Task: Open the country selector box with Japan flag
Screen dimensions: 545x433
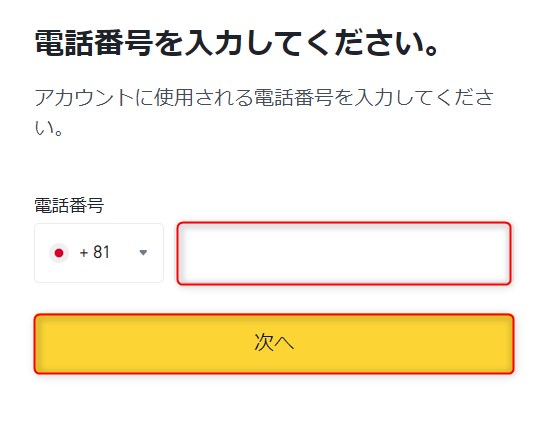Action: (99, 253)
